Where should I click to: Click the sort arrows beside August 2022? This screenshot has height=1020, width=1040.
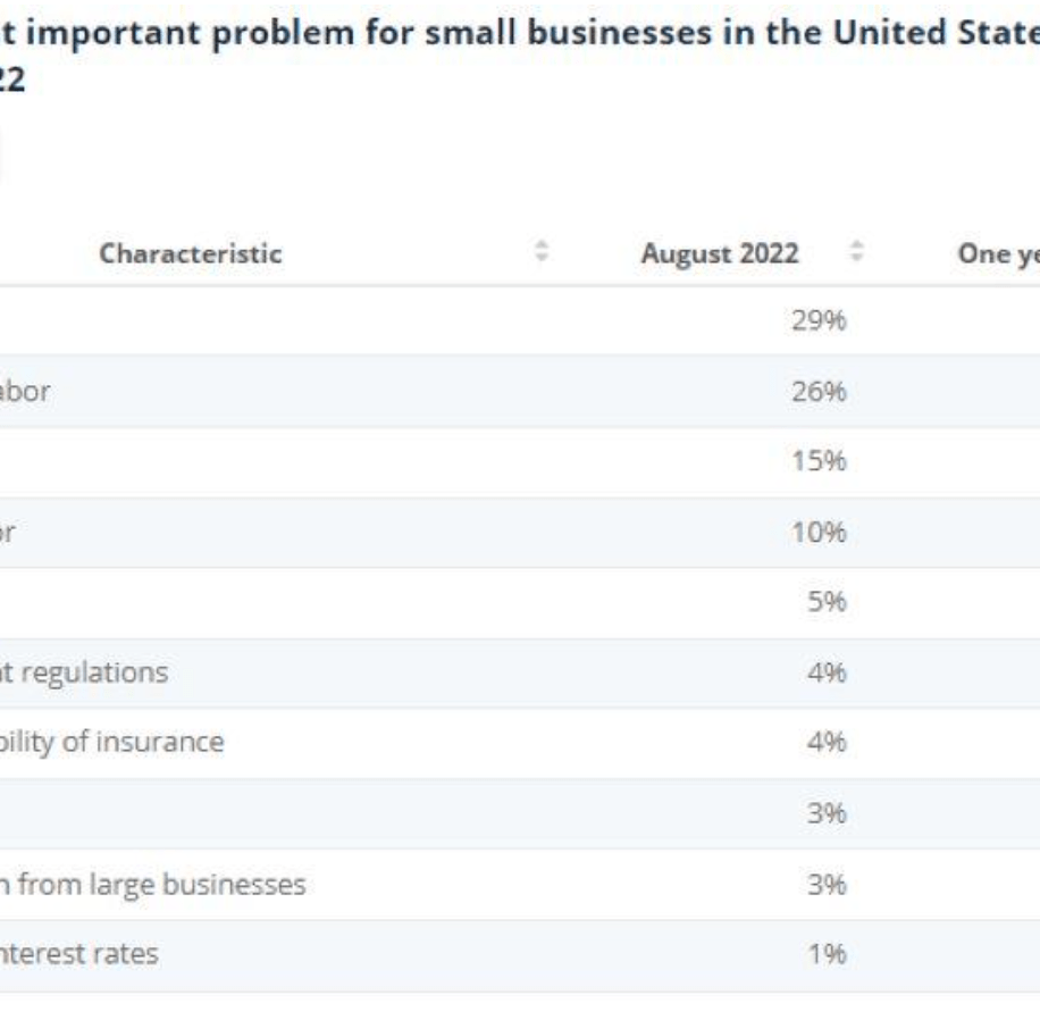tap(857, 253)
